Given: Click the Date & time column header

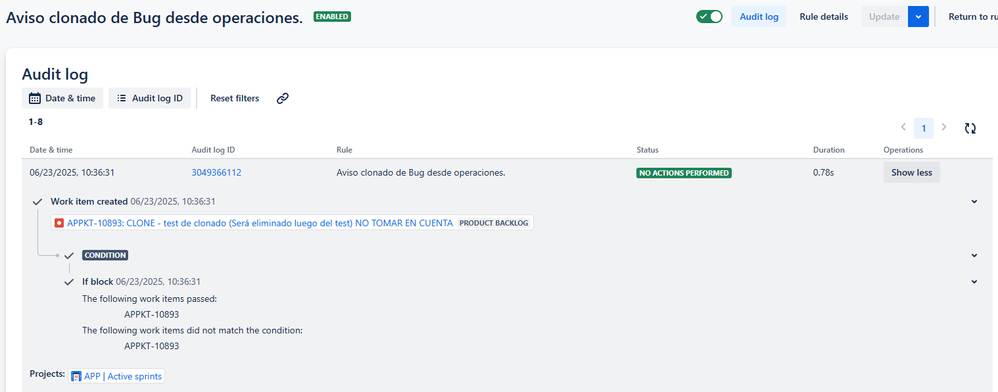Looking at the screenshot, I should 51,150.
